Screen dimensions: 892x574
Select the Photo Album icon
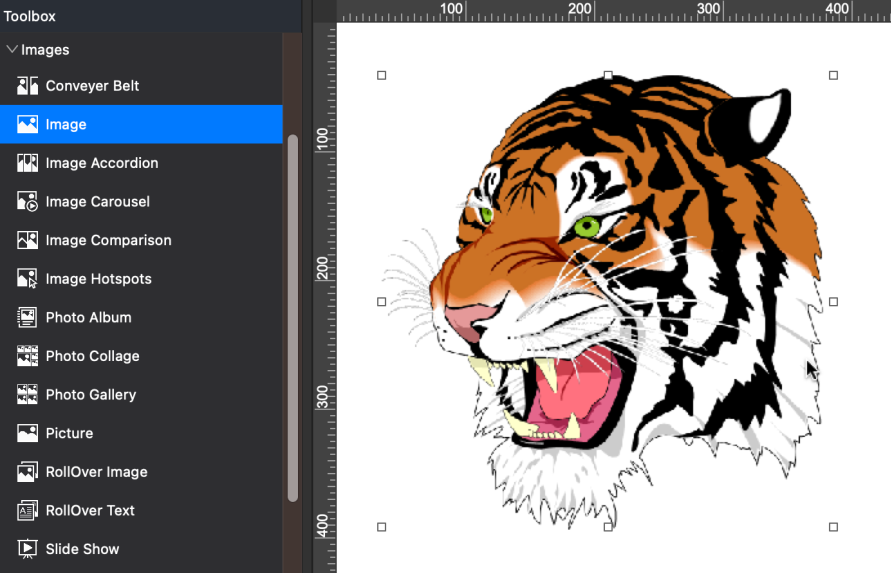(27, 318)
